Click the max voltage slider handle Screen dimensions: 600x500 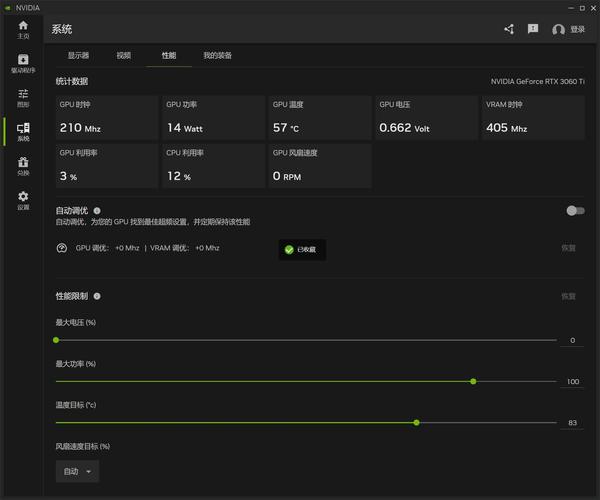pos(56,340)
